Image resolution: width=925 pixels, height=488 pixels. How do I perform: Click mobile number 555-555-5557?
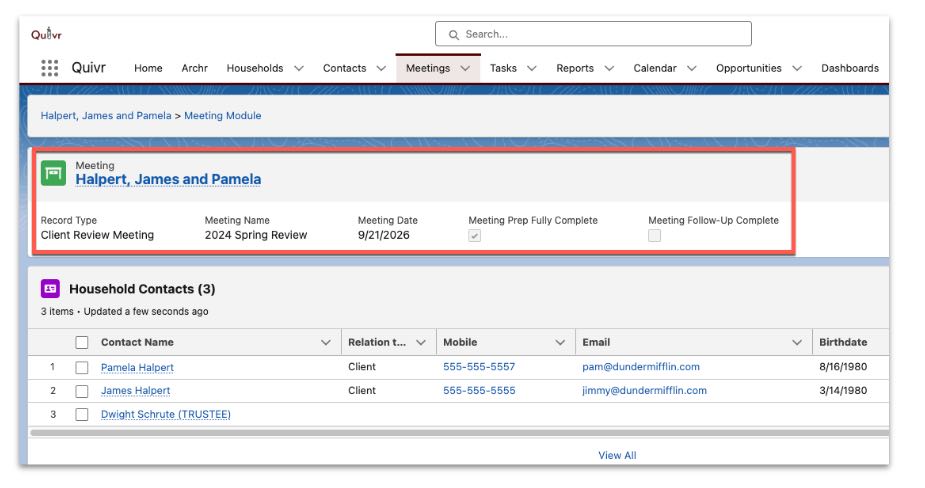(x=479, y=366)
